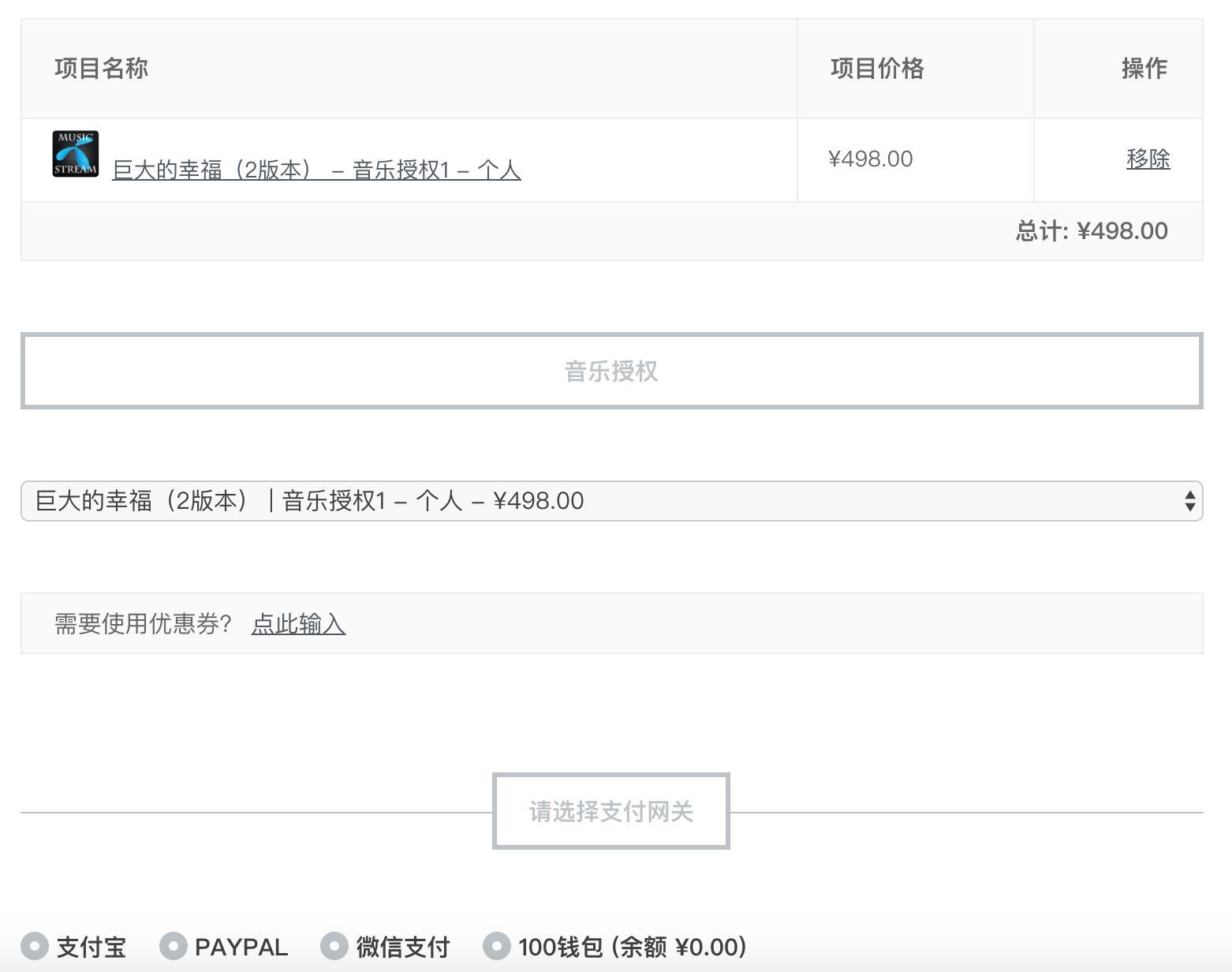The image size is (1232, 972).
Task: Click the 操作 column header
Action: 1145,68
